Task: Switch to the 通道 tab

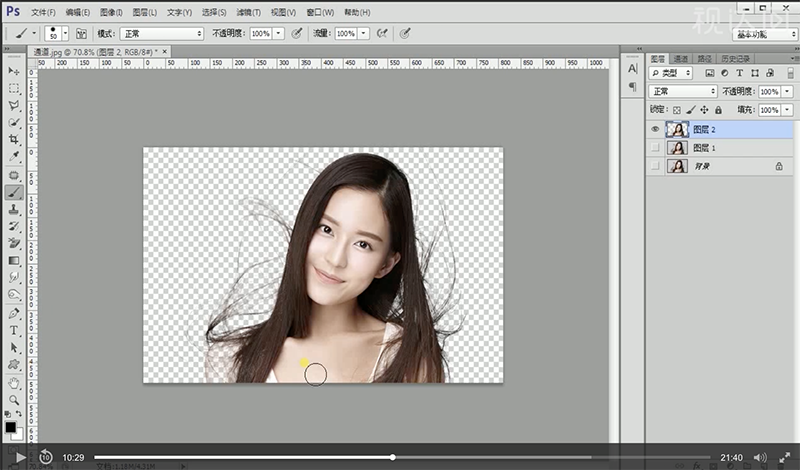Action: pyautogui.click(x=681, y=59)
